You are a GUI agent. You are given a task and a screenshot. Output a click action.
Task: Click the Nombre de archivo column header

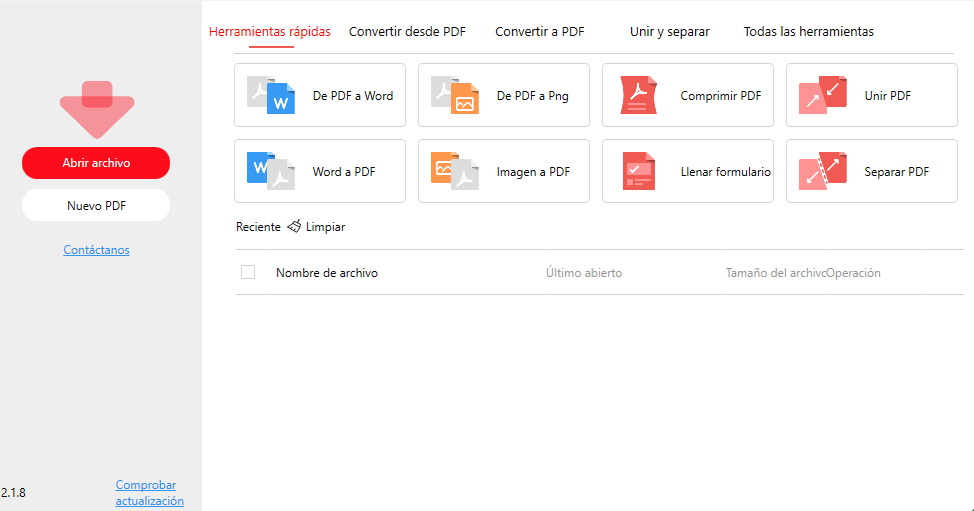327,273
